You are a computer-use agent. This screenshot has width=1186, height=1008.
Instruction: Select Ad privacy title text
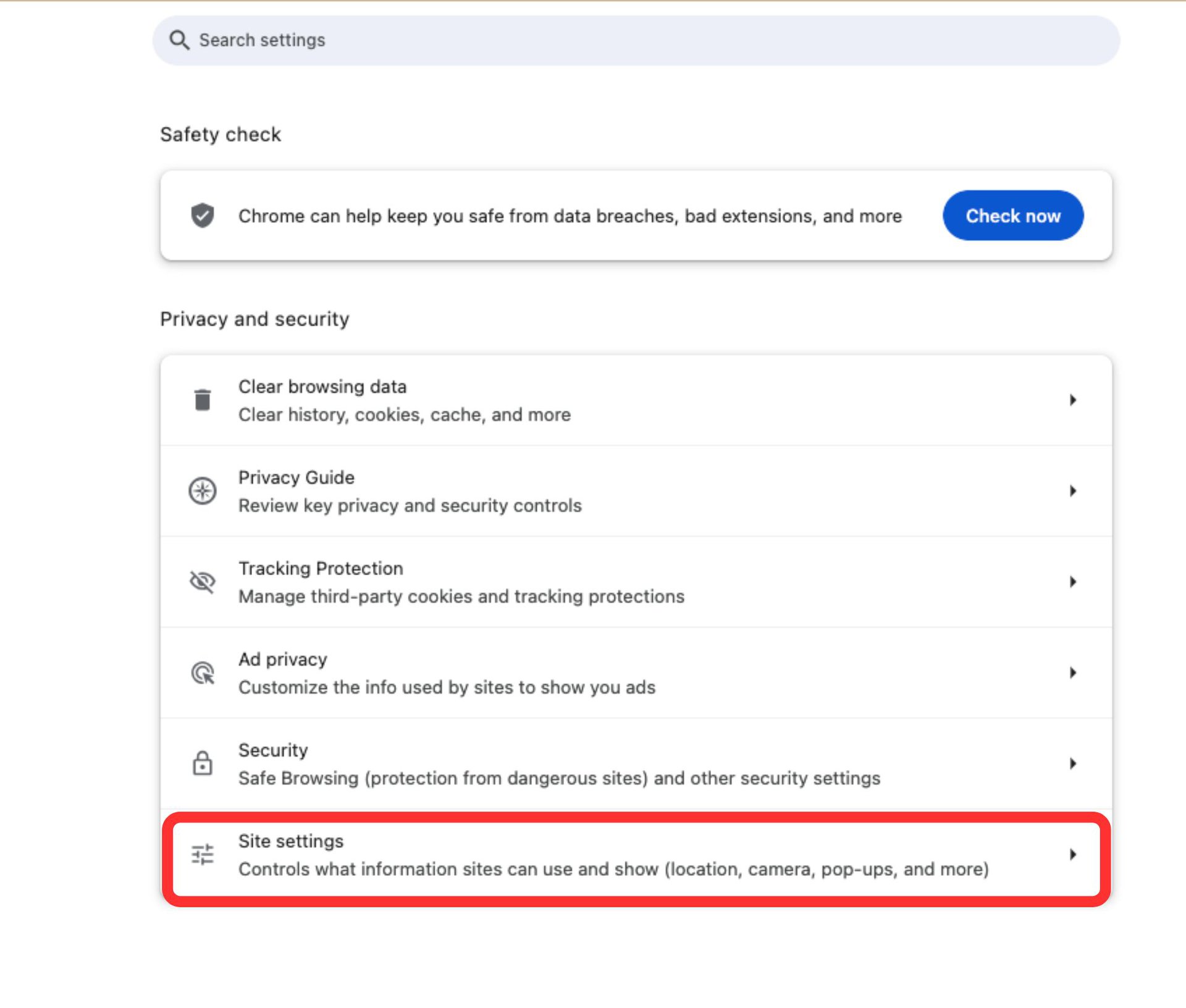point(283,660)
